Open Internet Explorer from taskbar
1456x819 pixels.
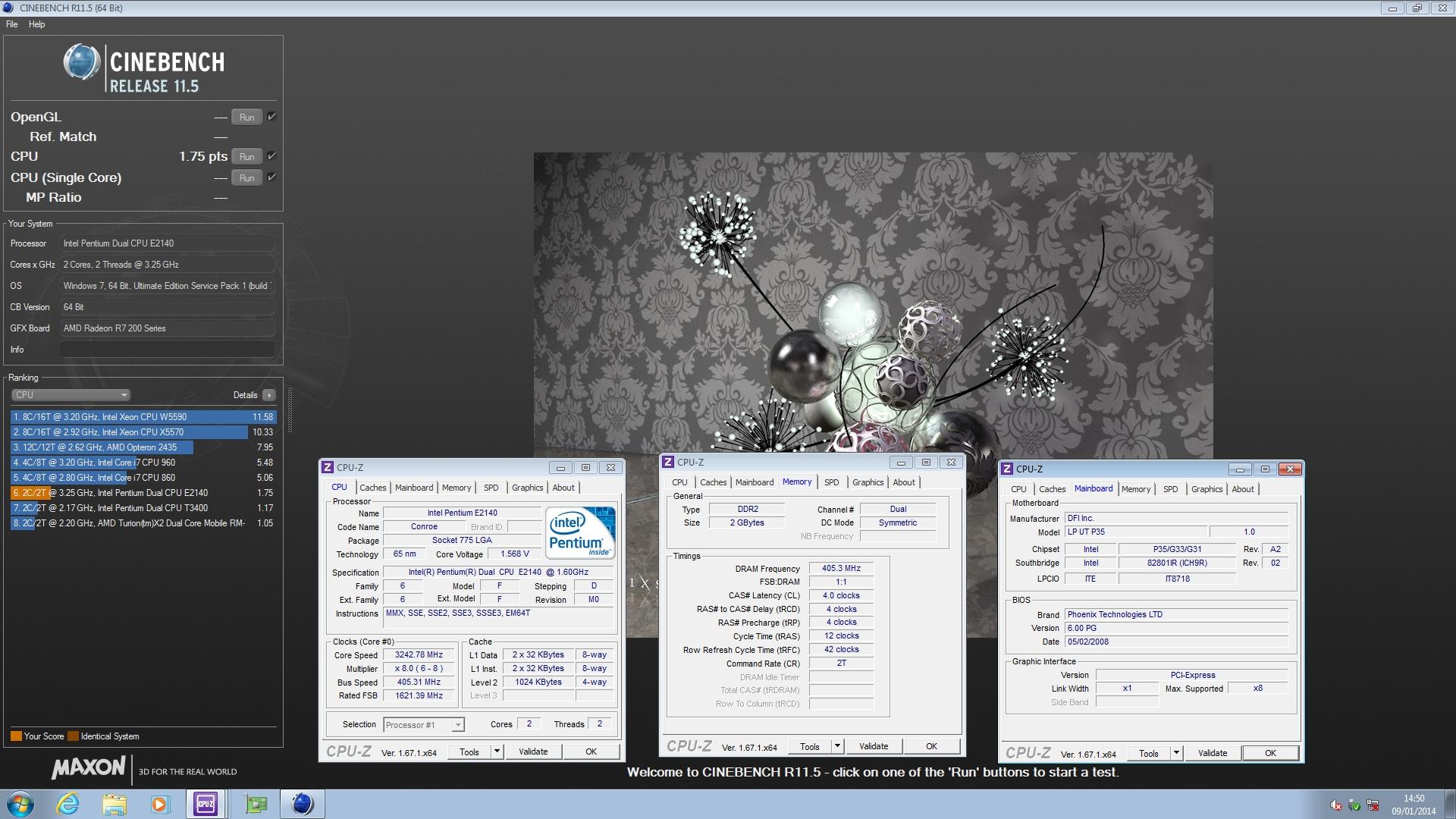[x=68, y=804]
